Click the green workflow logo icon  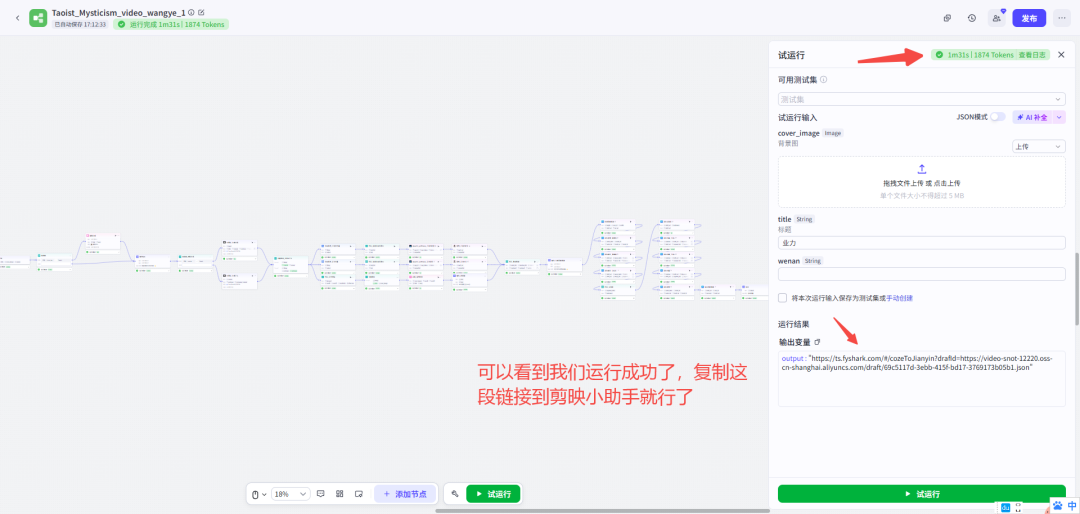coord(38,18)
